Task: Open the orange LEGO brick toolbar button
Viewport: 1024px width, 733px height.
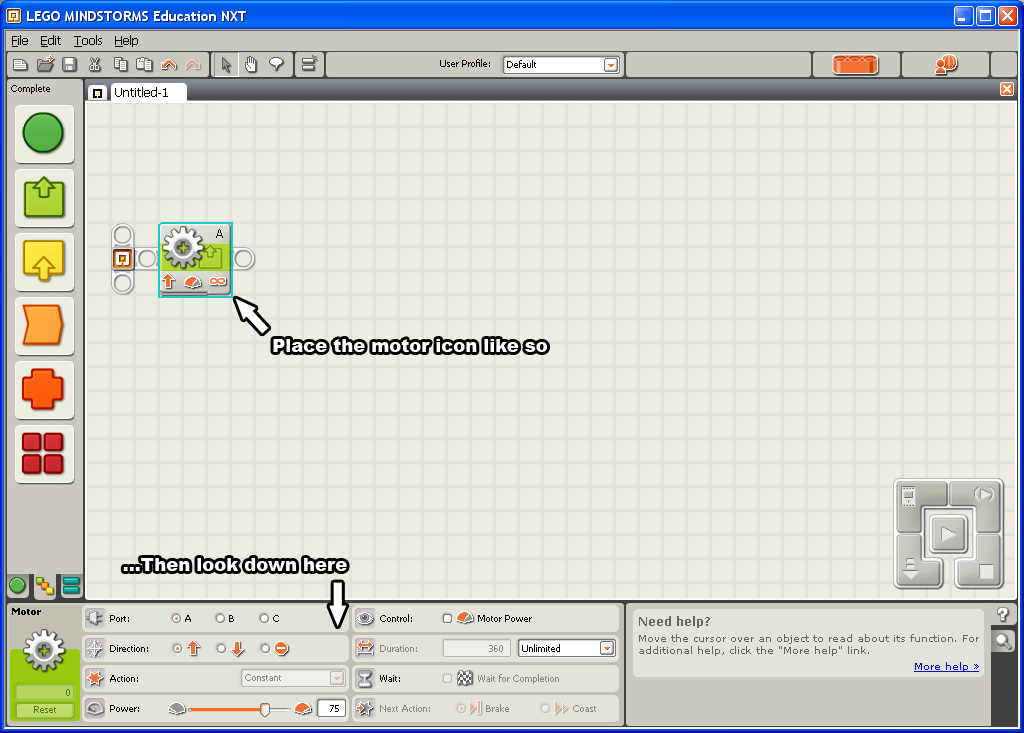Action: point(856,64)
